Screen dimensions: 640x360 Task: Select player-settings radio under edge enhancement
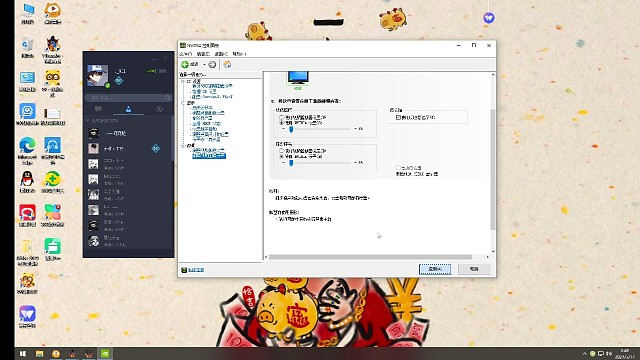point(281,117)
